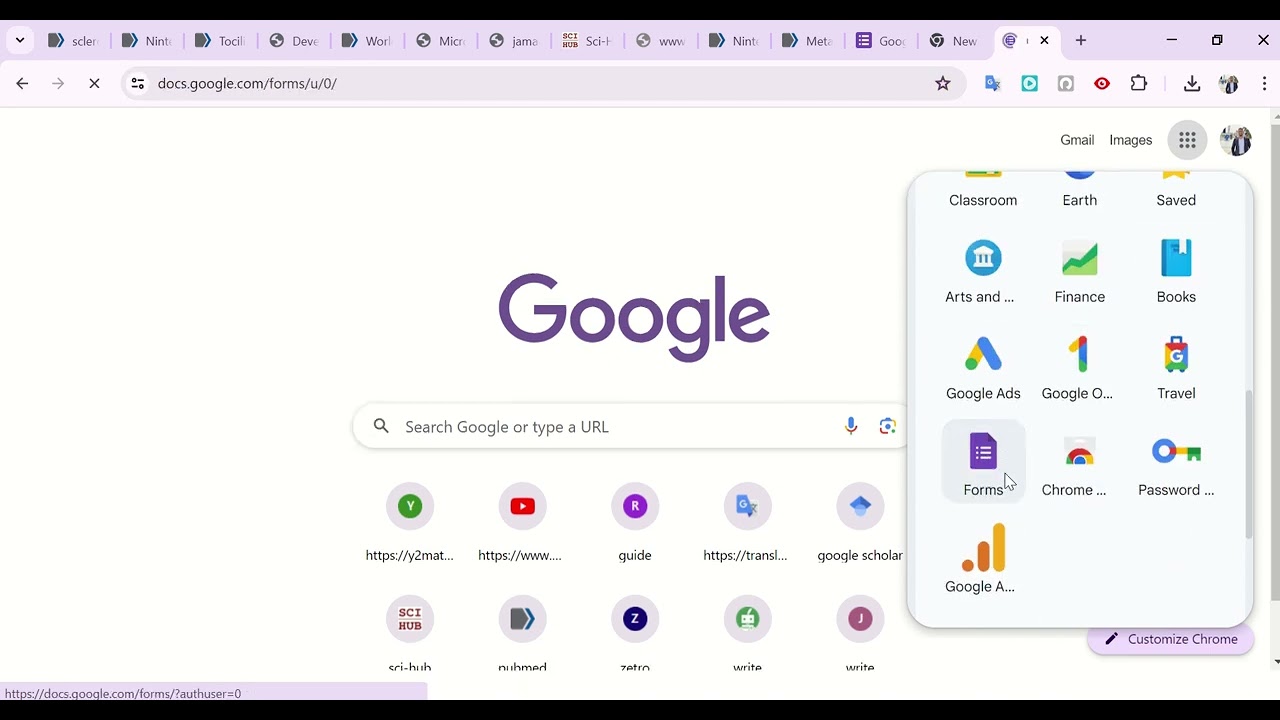Open the Google Translate extension
1280x720 pixels.
point(993,84)
